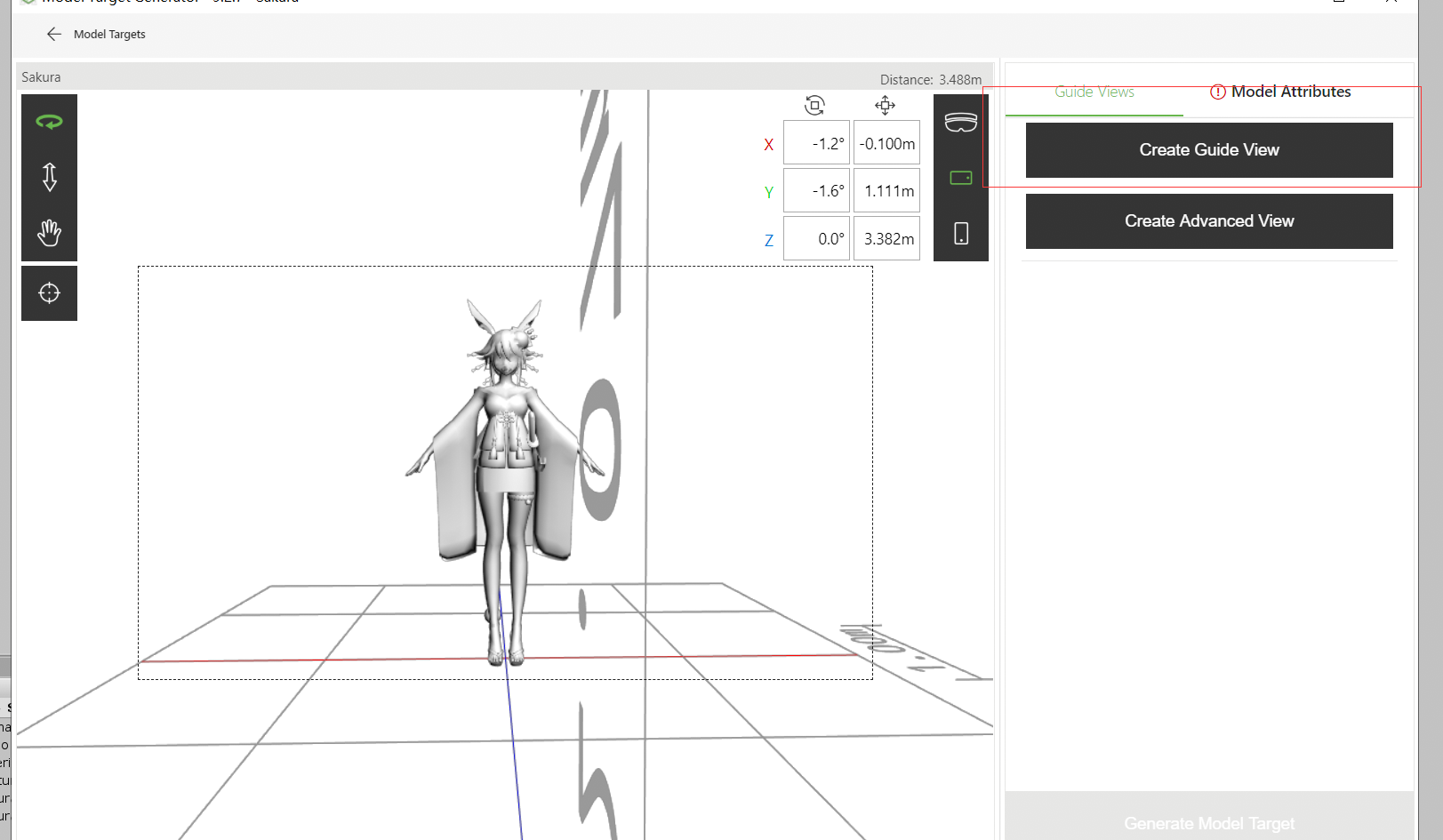Edit the Z rotation field showing 0.0°

pos(816,237)
